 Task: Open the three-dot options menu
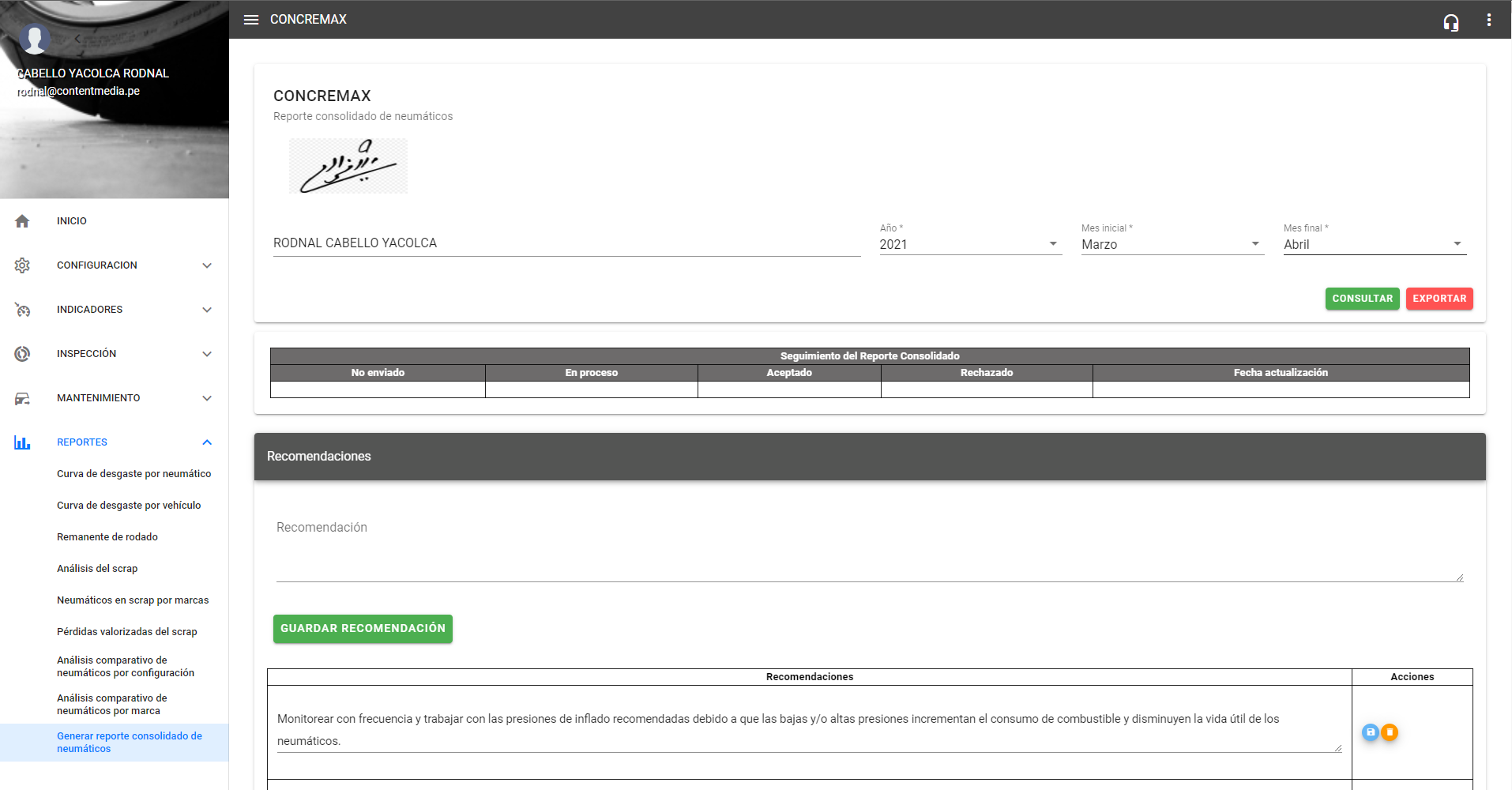pos(1488,20)
